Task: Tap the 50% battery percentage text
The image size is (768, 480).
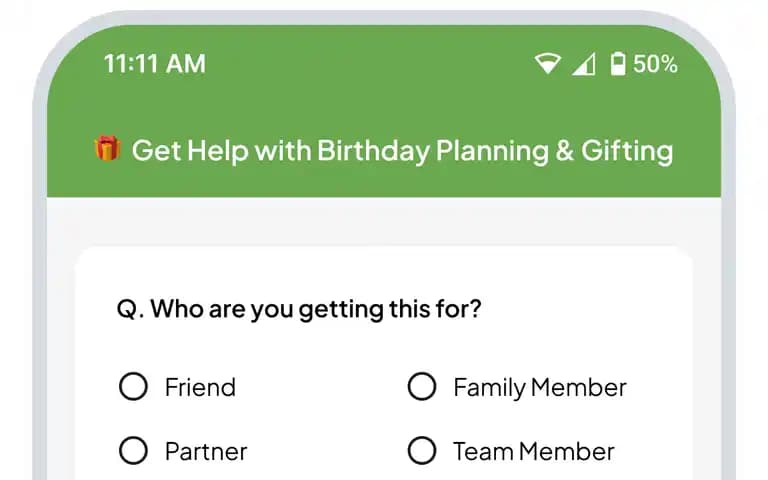Action: [x=655, y=64]
